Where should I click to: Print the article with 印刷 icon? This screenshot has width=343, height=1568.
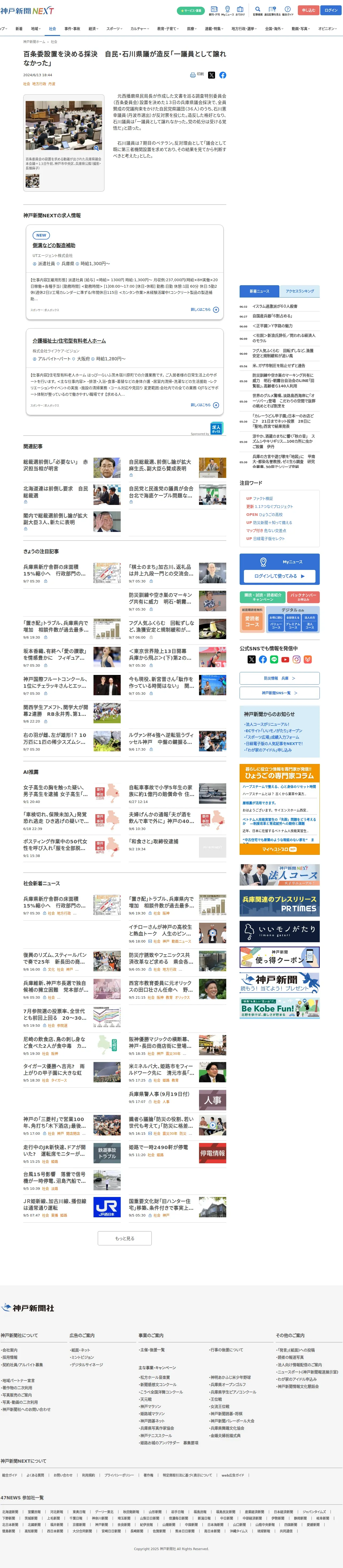click(x=197, y=75)
